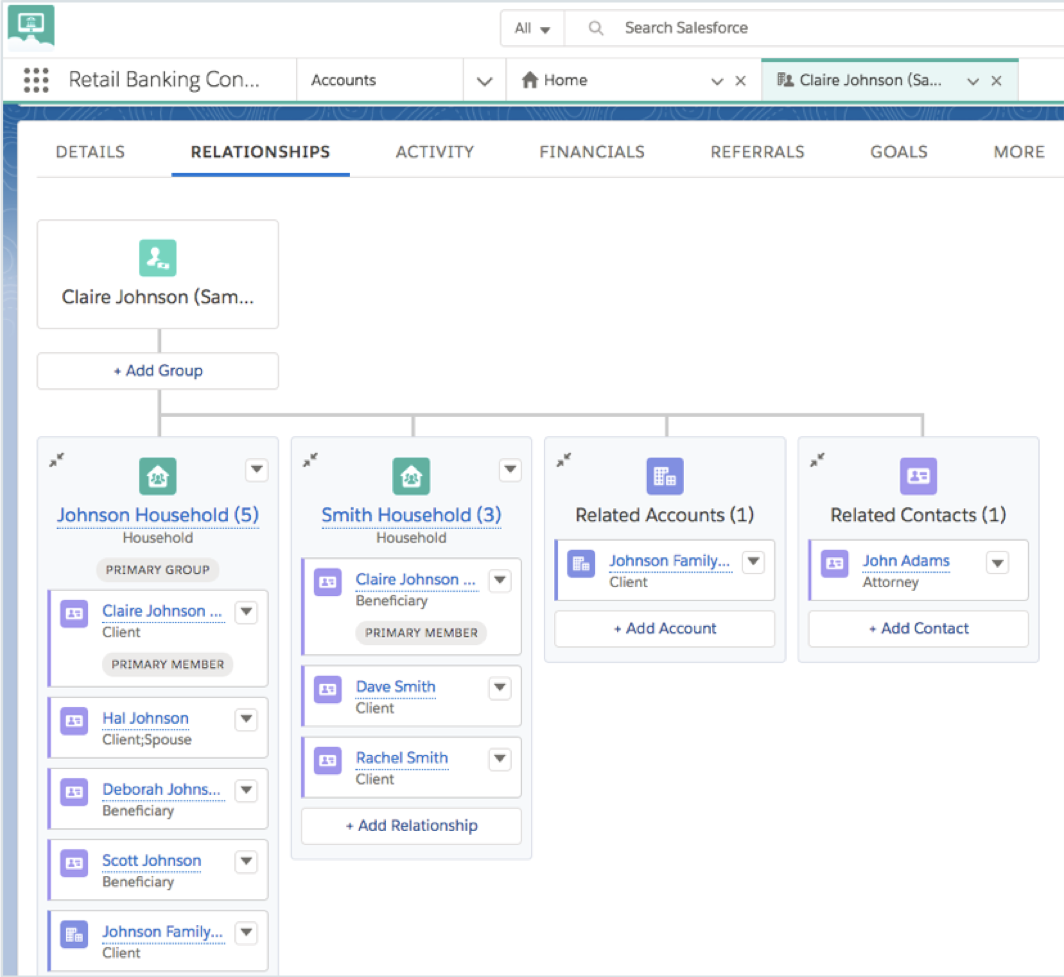
Task: Open the Rachel Smith contact link
Action: (402, 757)
